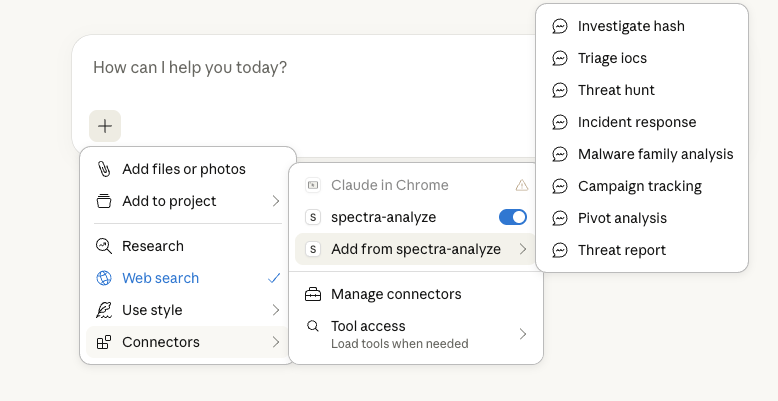Viewport: 778px width, 401px height.
Task: Select the Threat hunt prompt
Action: (x=616, y=90)
